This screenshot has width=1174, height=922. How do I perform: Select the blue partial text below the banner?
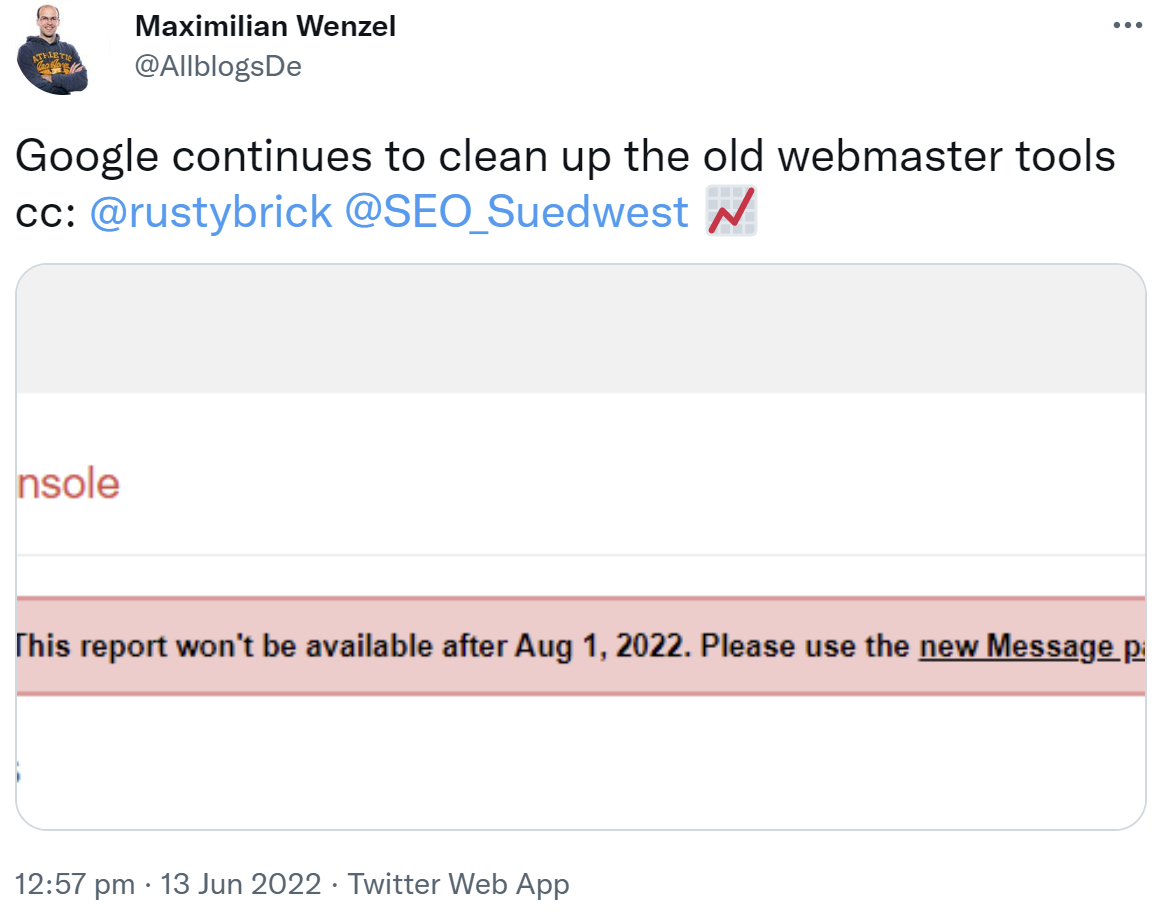(18, 772)
